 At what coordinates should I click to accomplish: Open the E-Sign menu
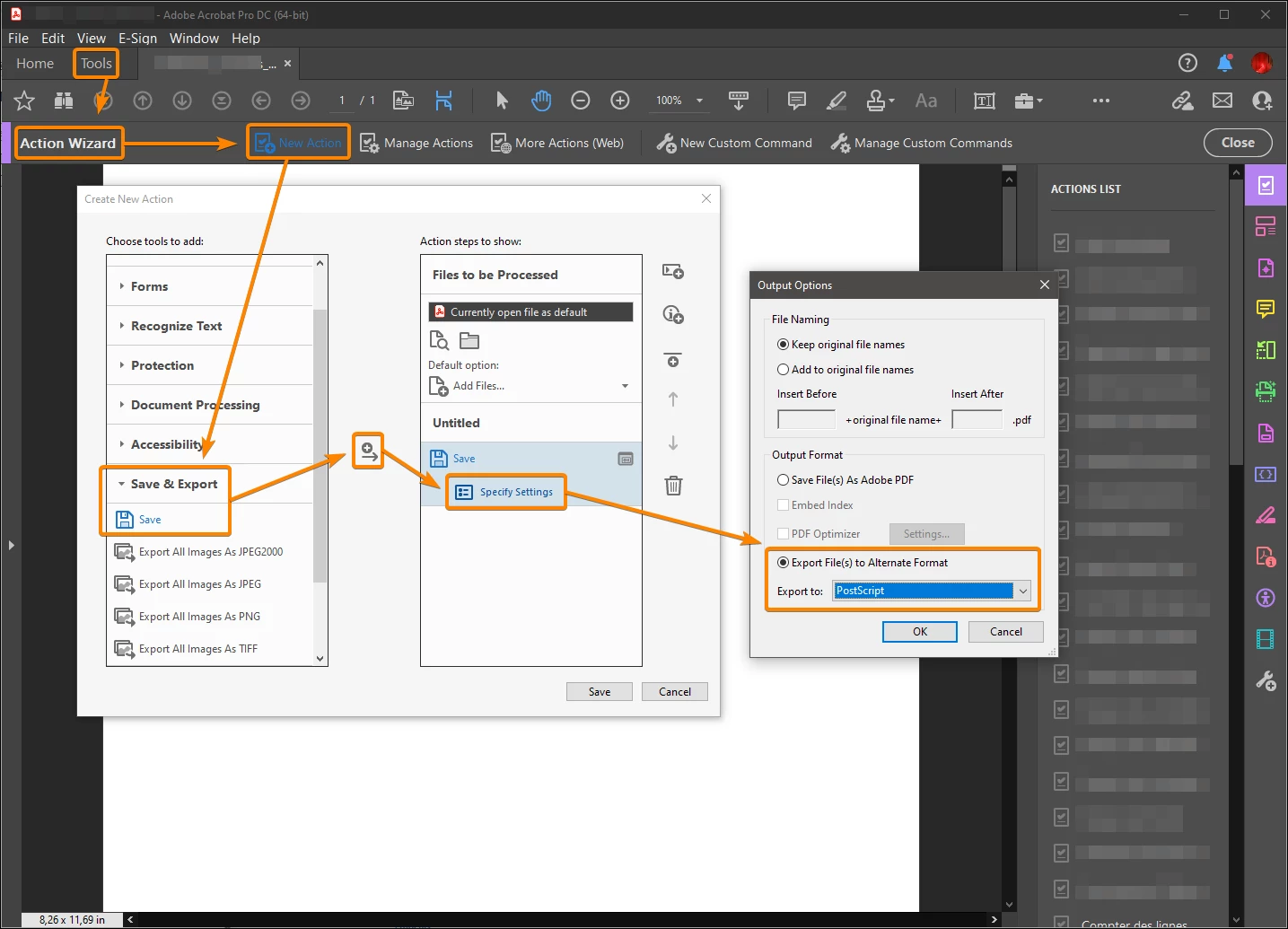pyautogui.click(x=137, y=39)
